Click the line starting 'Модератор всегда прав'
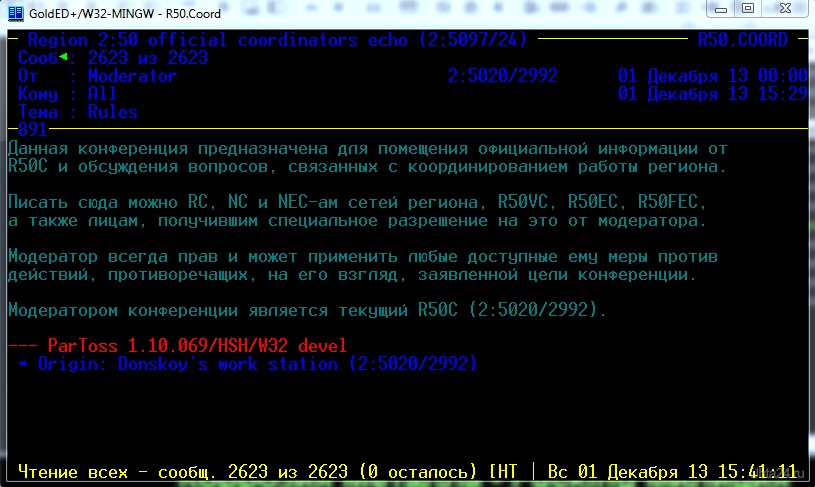The width and height of the screenshot is (815, 487). pos(363,257)
